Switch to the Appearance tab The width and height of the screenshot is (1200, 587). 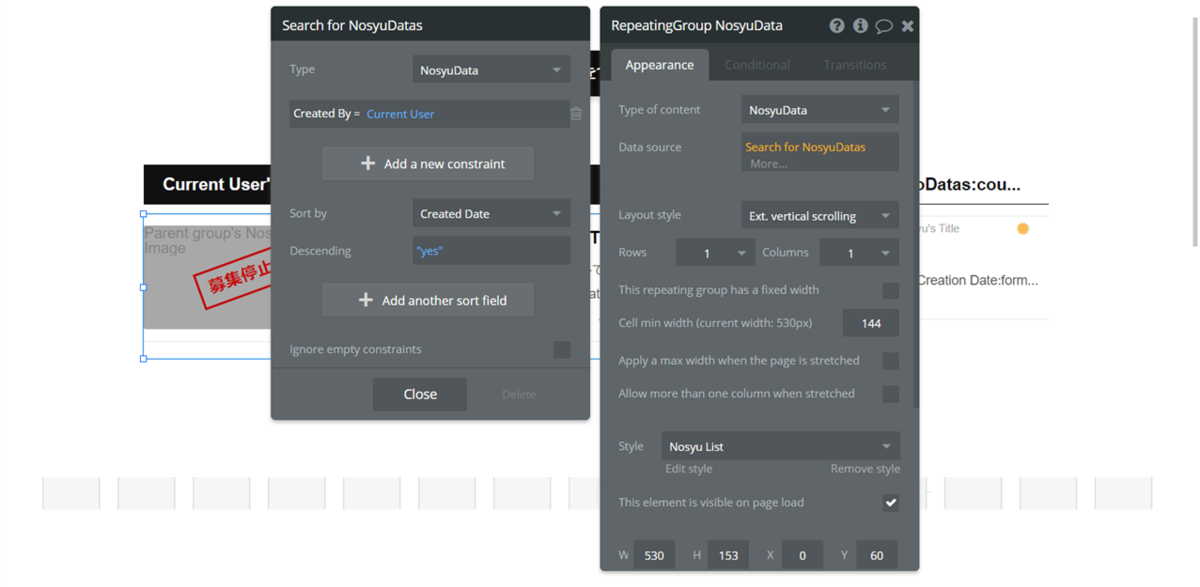click(x=659, y=65)
